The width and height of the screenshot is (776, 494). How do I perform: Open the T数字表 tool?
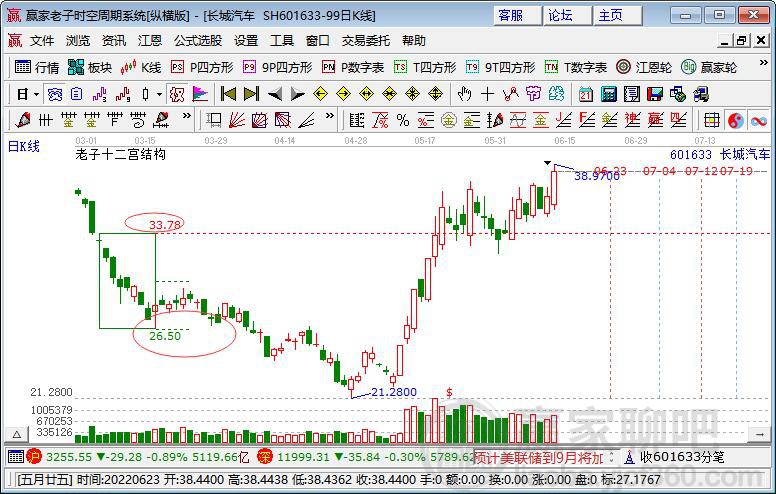[576, 67]
